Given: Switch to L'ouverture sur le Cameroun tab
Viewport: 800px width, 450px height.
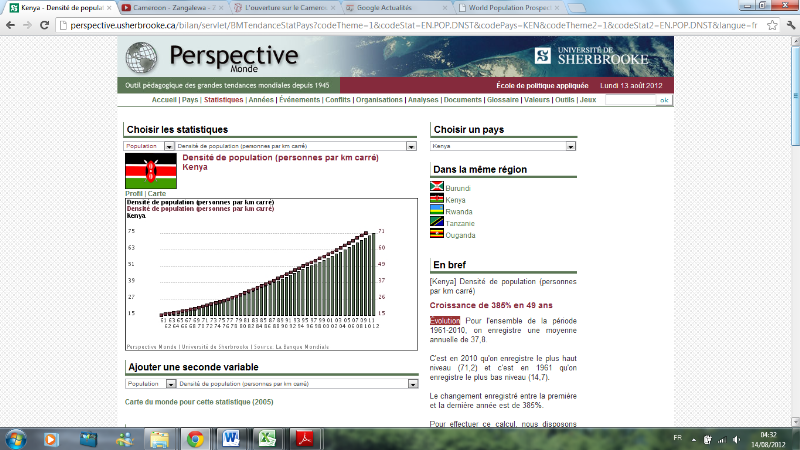Looking at the screenshot, I should [283, 8].
